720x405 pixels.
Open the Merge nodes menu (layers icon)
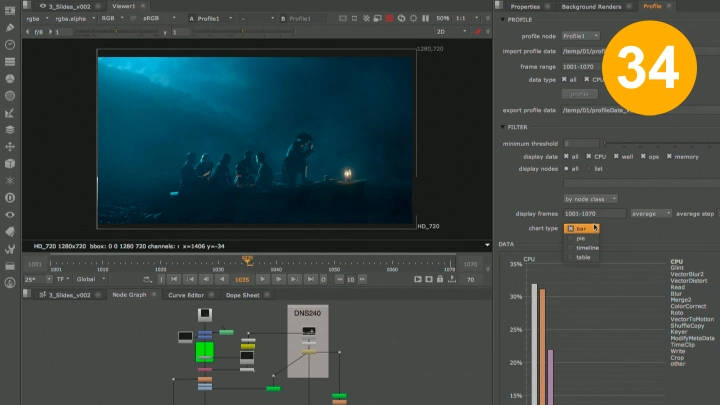pos(10,130)
